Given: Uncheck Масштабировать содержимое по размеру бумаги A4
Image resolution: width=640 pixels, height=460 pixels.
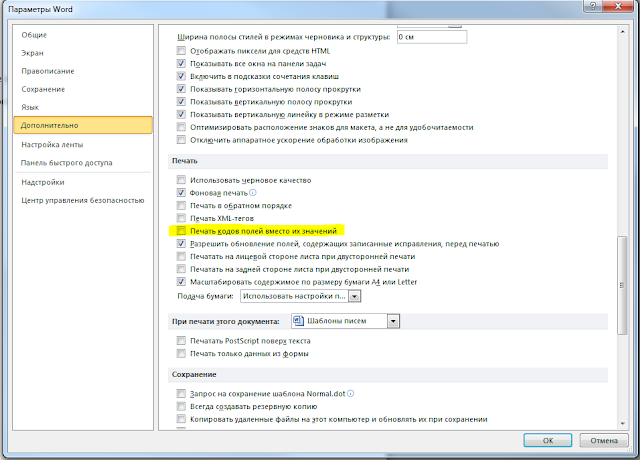Looking at the screenshot, I should coord(181,282).
